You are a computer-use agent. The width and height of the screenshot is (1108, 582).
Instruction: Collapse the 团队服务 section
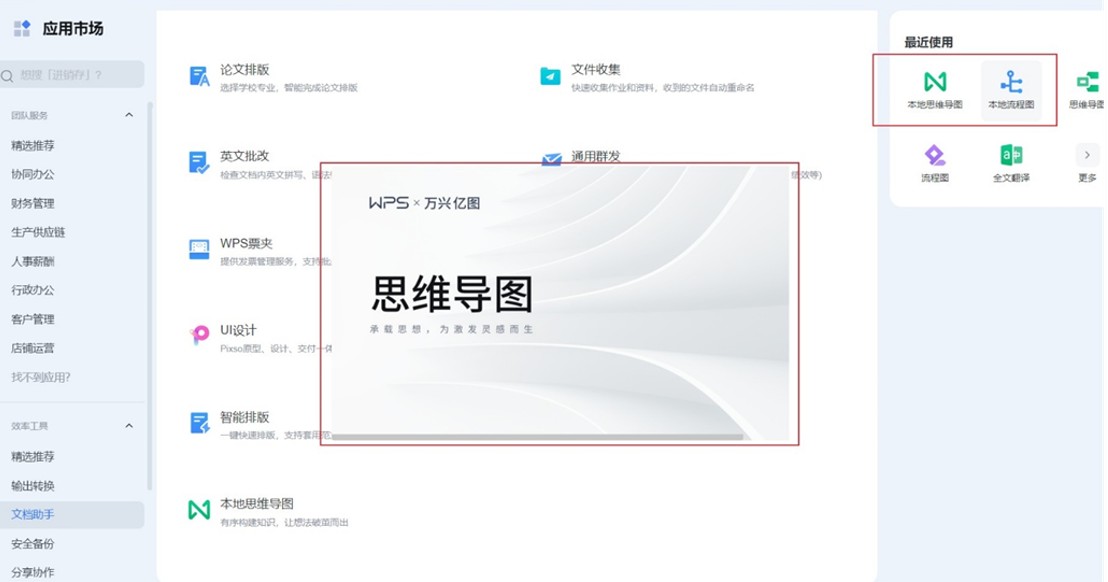[x=129, y=115]
